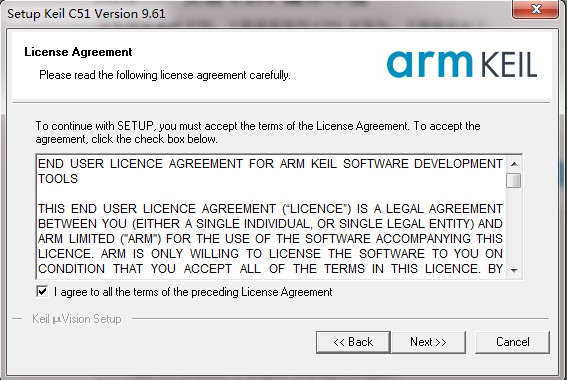Click the 'To continue with SETUP' instruction text

click(x=258, y=132)
